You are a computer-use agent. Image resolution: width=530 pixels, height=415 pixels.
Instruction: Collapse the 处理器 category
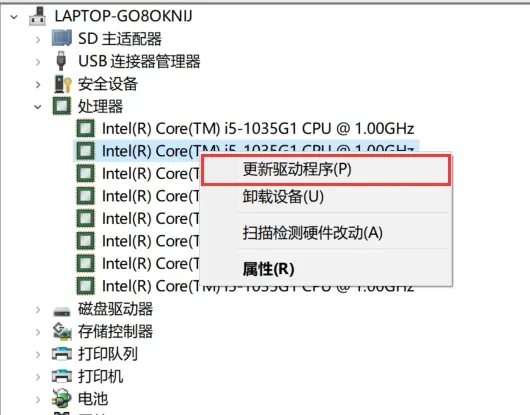point(38,107)
